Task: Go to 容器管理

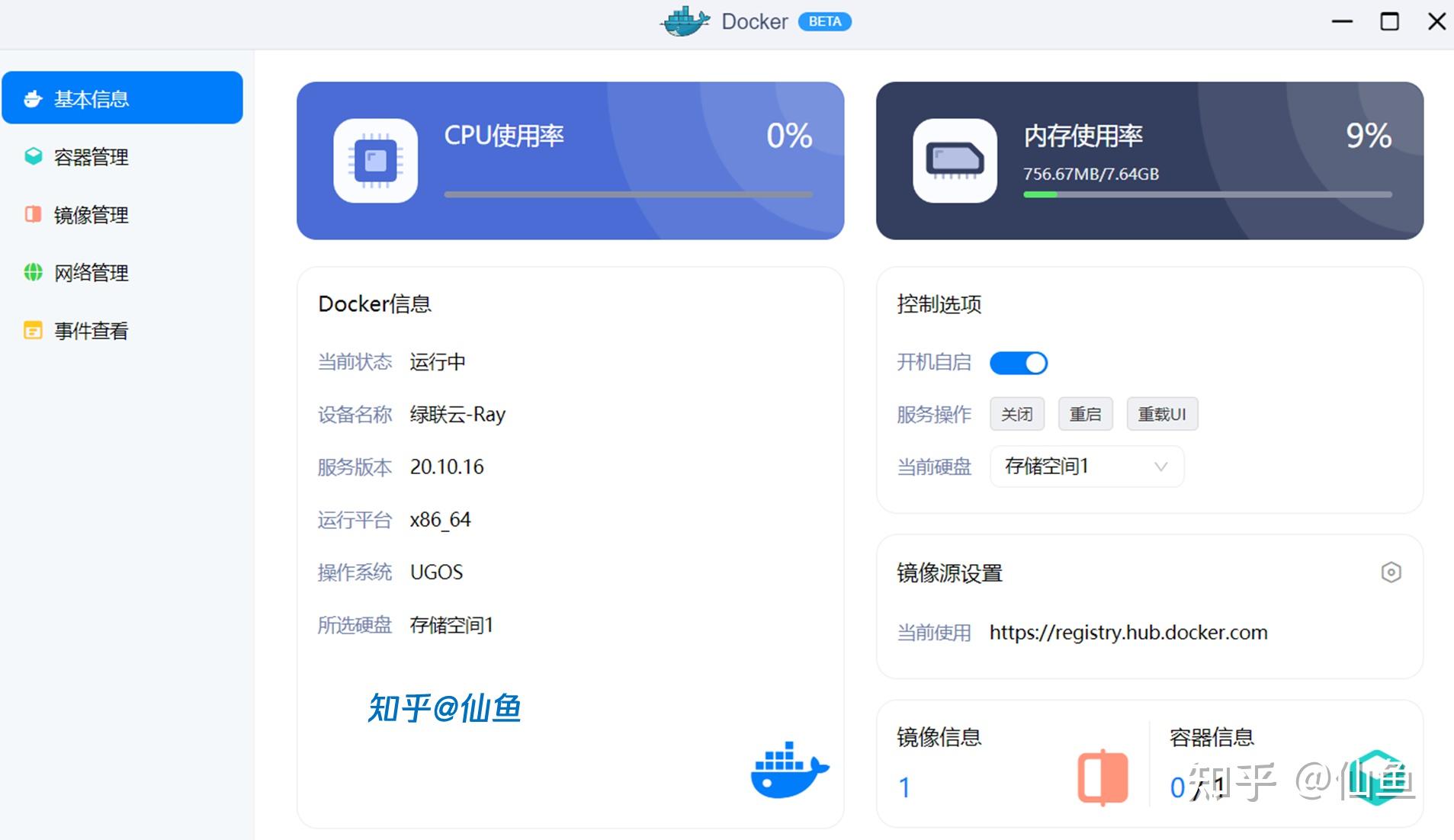Action: [x=122, y=156]
